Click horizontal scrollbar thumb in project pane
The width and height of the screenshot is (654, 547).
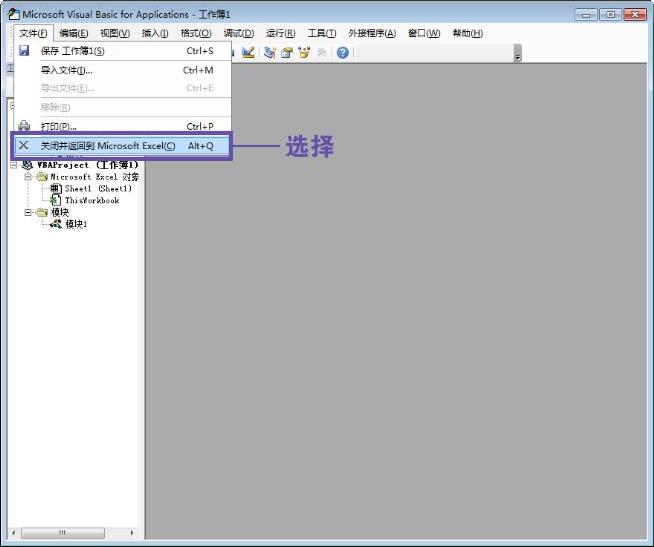[63, 532]
